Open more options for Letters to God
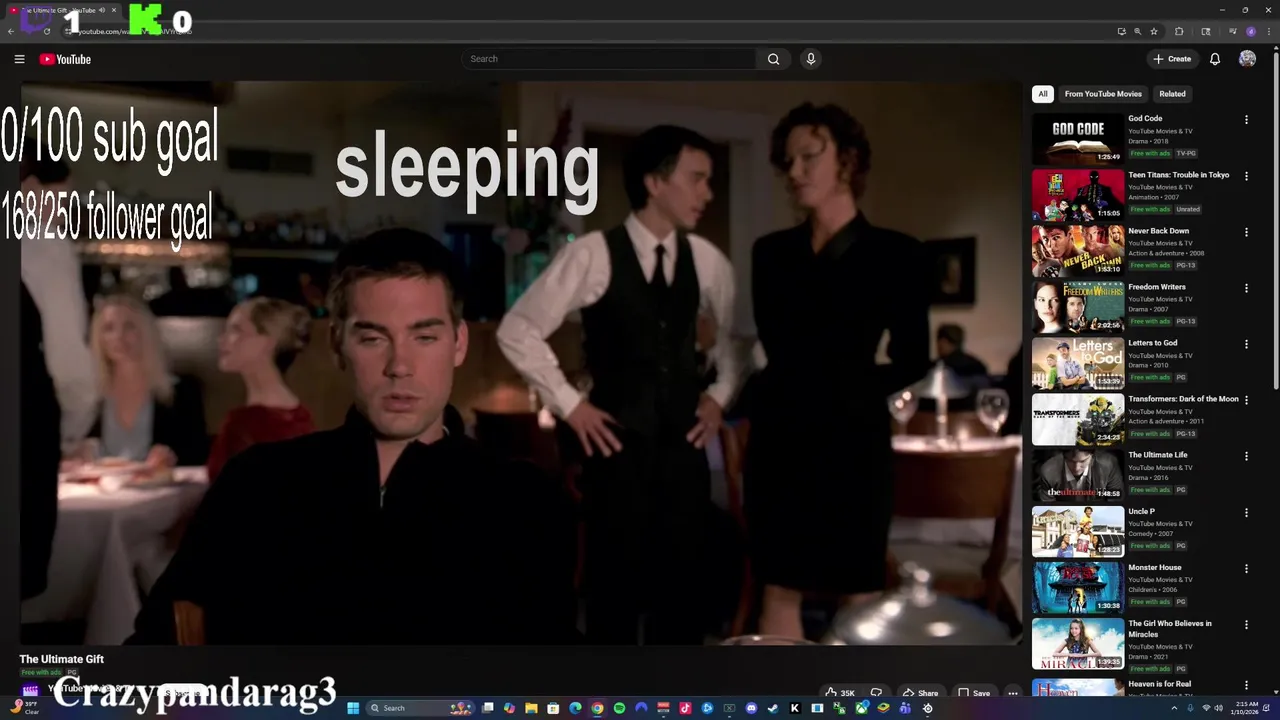 click(1246, 344)
